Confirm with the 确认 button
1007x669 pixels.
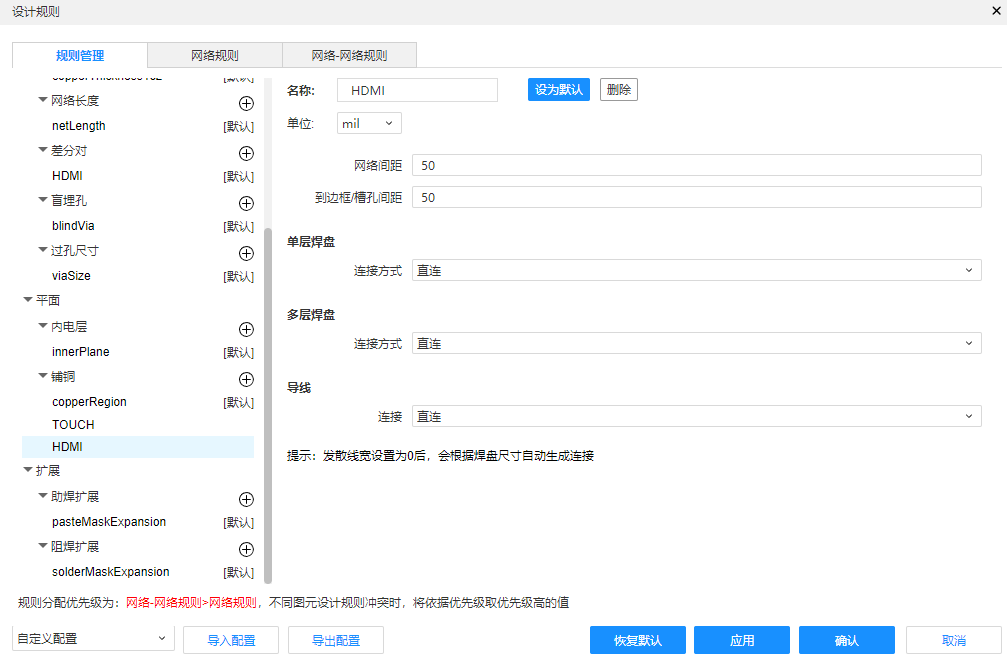[x=846, y=640]
